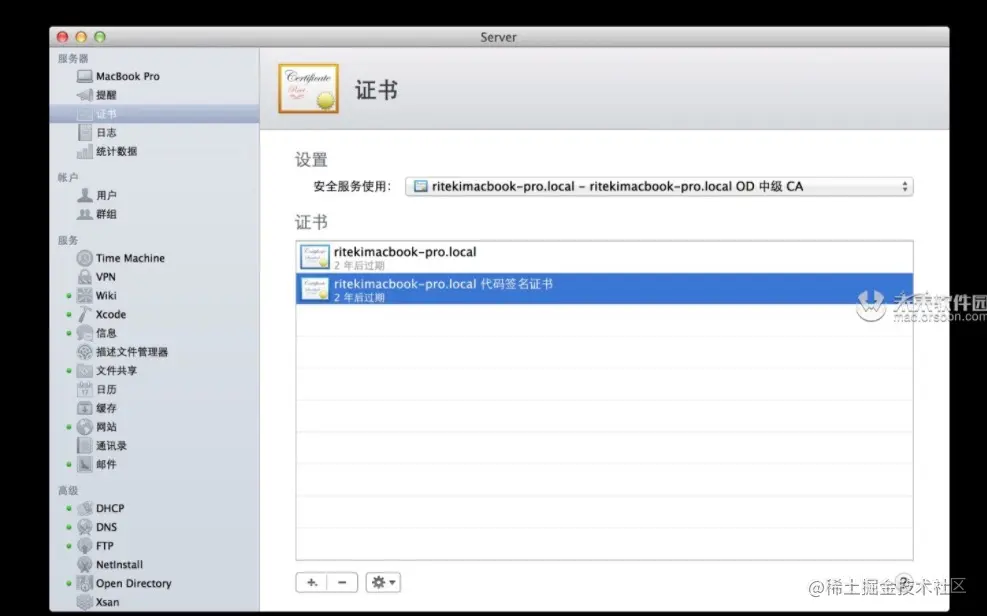Open the 文件共享 file sharing service
This screenshot has width=987, height=616.
click(x=107, y=371)
